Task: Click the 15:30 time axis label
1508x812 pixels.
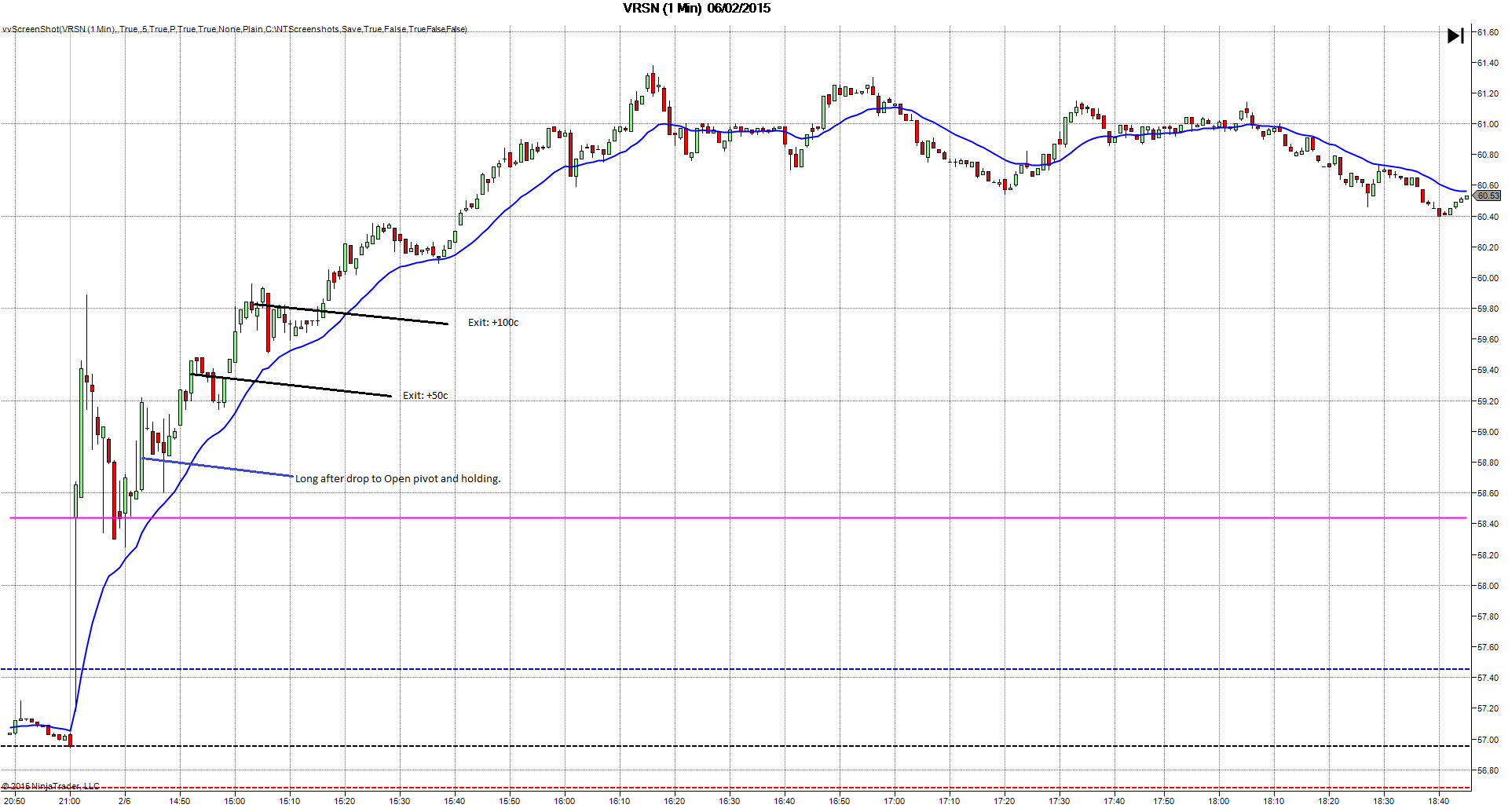Action: tap(399, 801)
